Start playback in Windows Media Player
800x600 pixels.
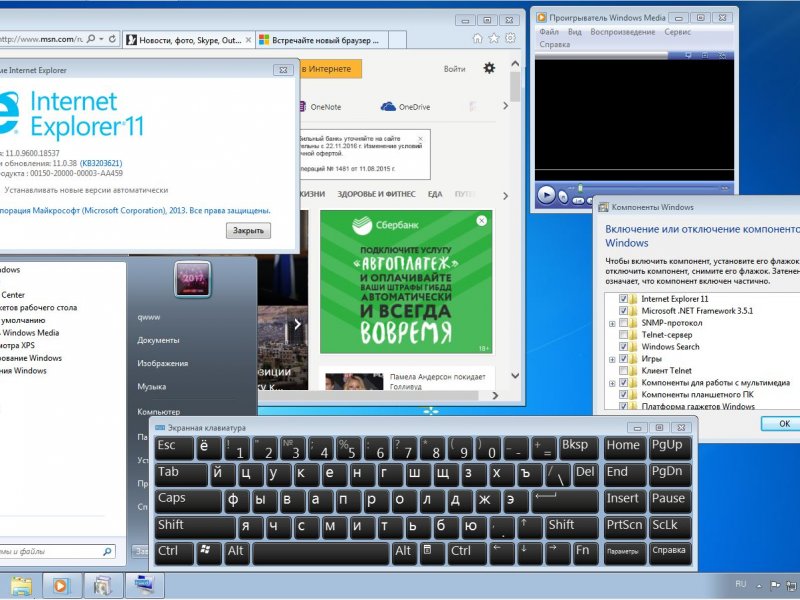click(546, 195)
